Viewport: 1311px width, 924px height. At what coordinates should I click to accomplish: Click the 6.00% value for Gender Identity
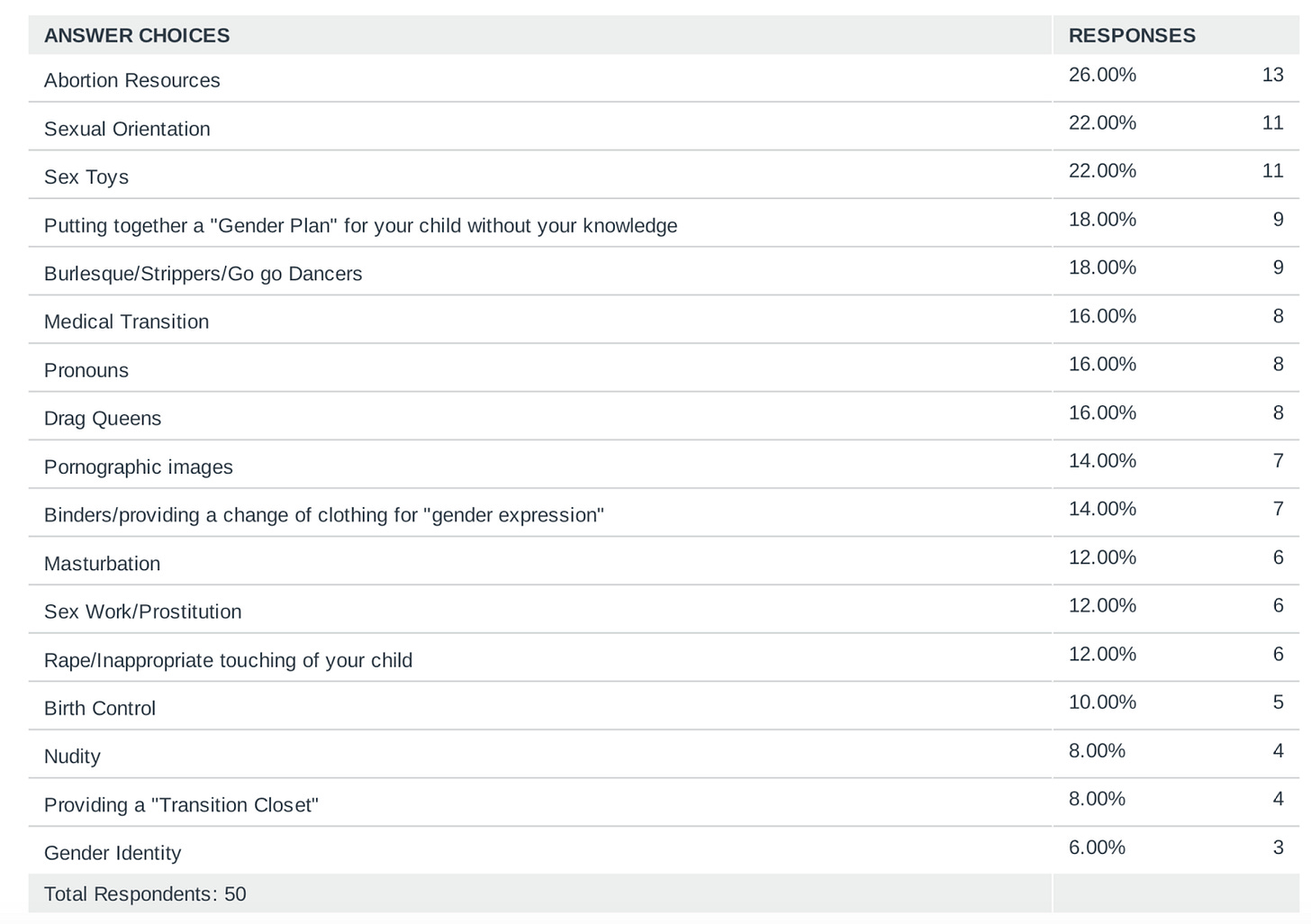point(1097,847)
